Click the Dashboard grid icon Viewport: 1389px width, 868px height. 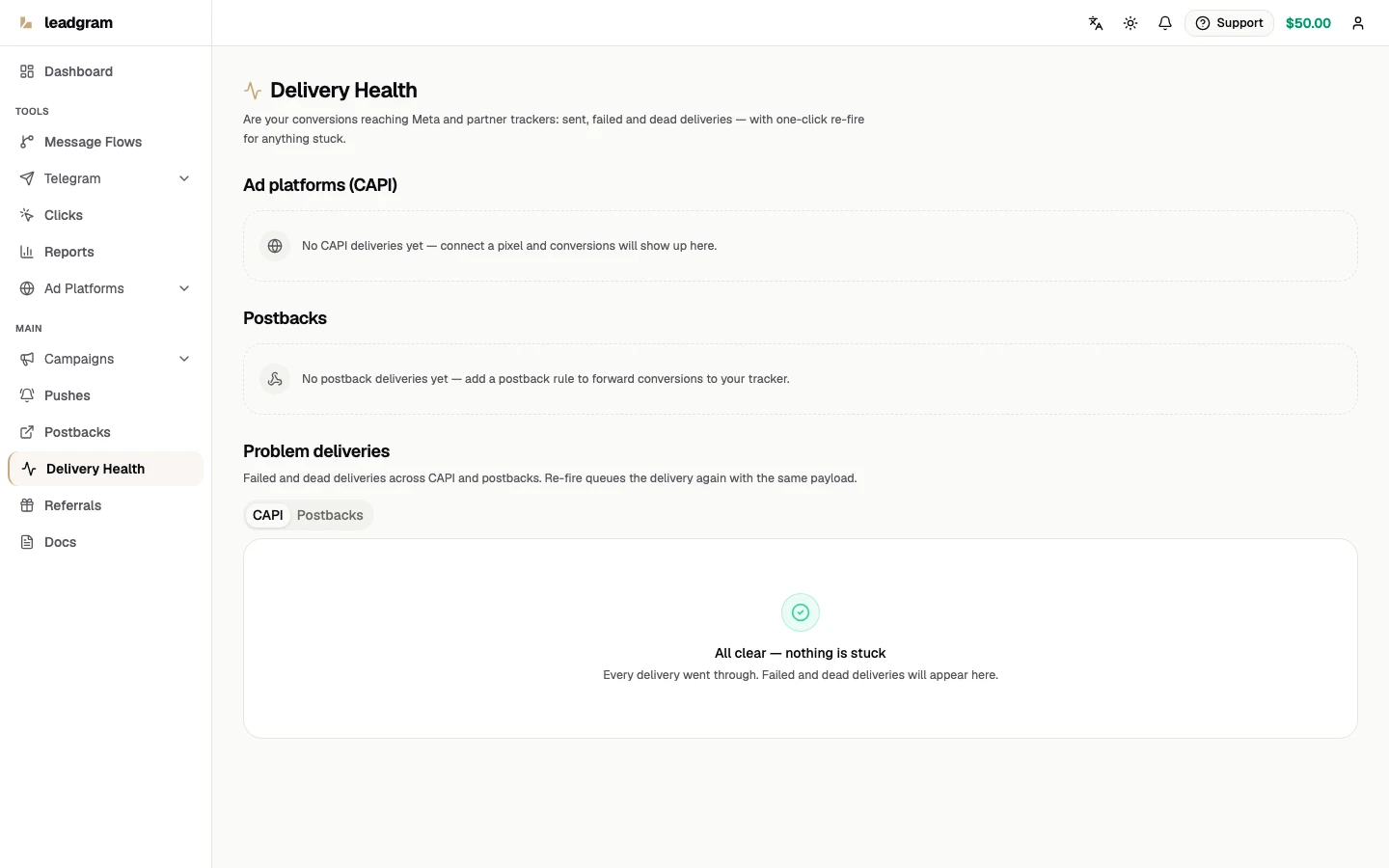point(27,71)
